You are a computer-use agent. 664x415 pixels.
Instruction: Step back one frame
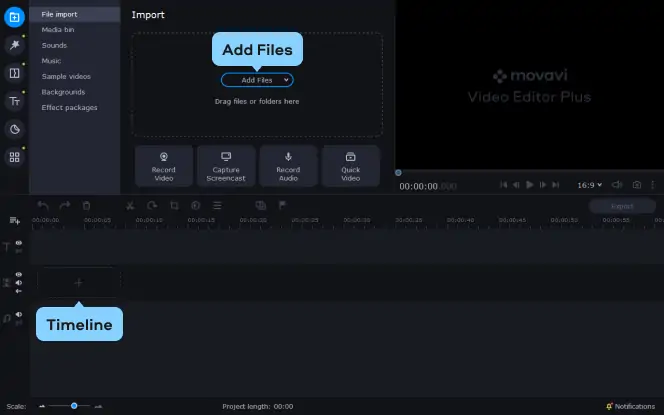tap(516, 185)
